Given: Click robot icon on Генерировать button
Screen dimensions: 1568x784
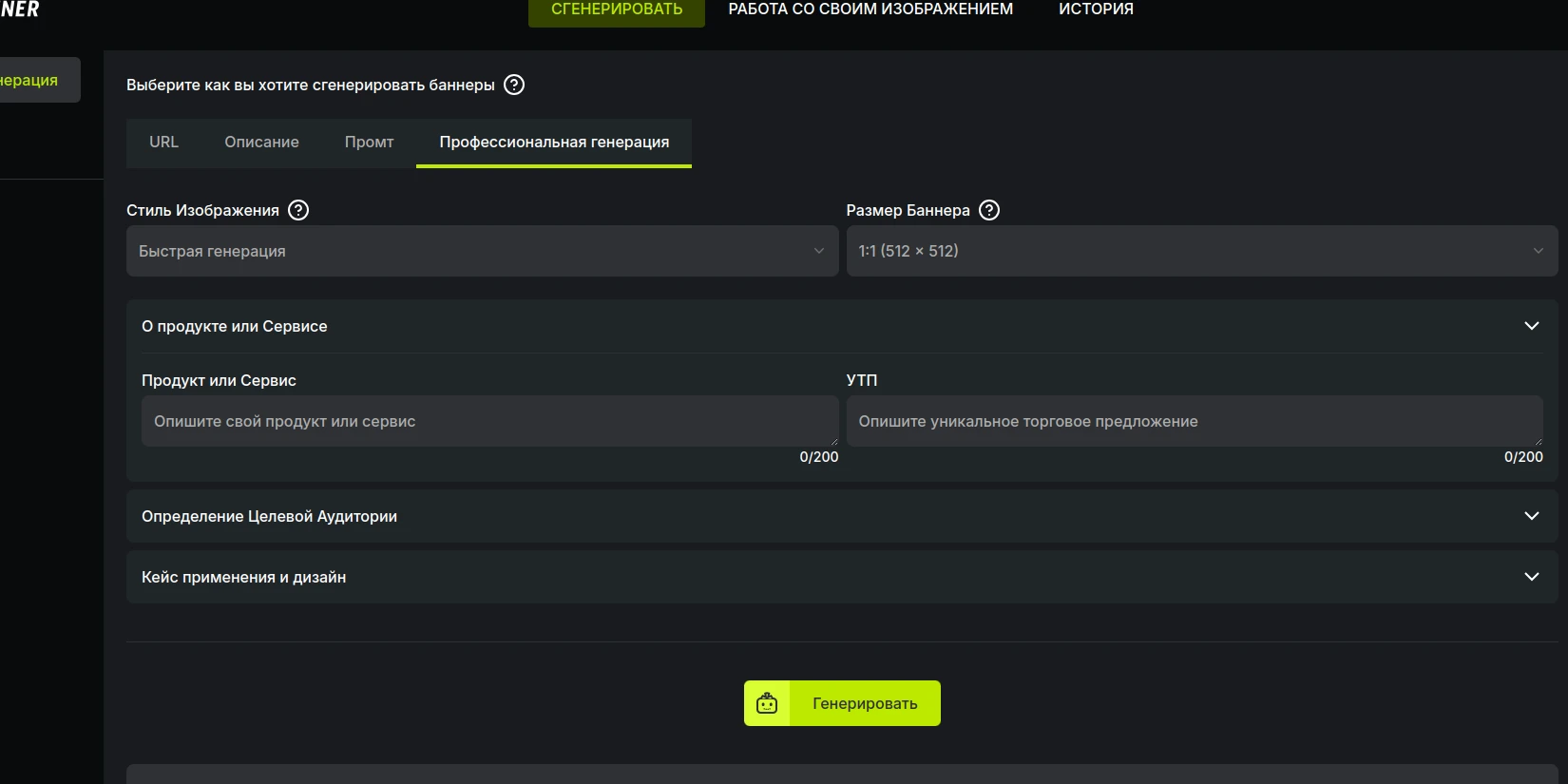Looking at the screenshot, I should 767,703.
